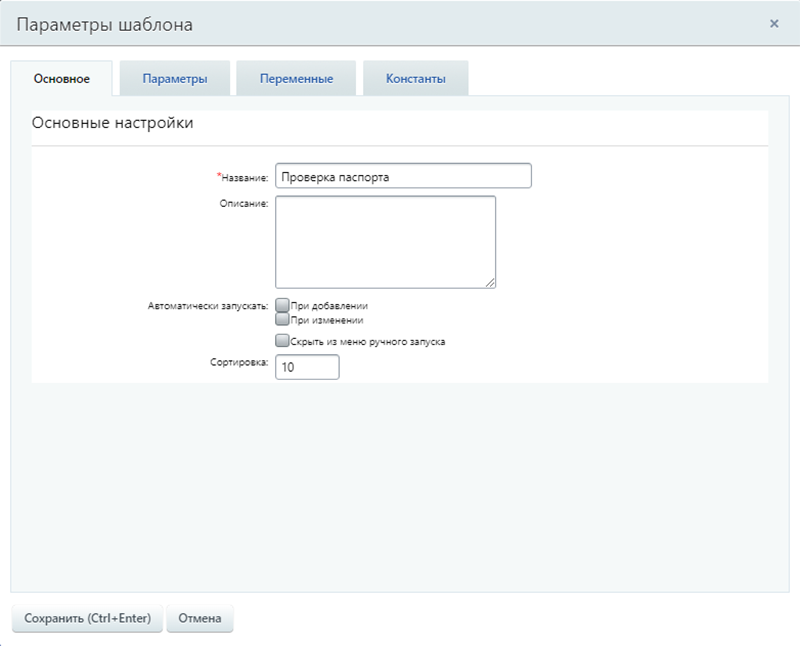The width and height of the screenshot is (800, 646).
Task: Click the Основные настройки section heading
Action: tap(112, 124)
